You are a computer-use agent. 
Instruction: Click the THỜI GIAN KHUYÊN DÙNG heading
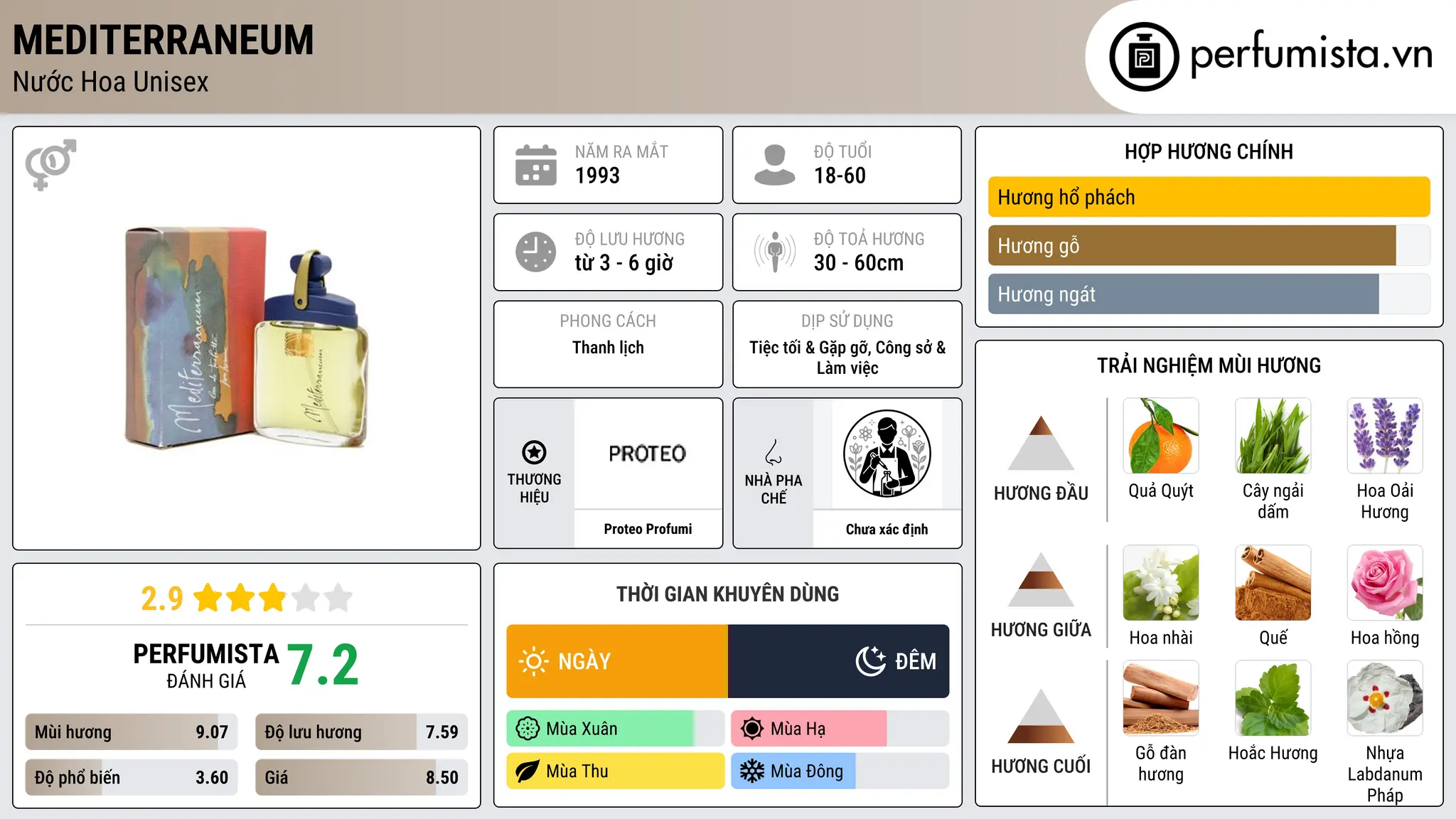point(728,594)
